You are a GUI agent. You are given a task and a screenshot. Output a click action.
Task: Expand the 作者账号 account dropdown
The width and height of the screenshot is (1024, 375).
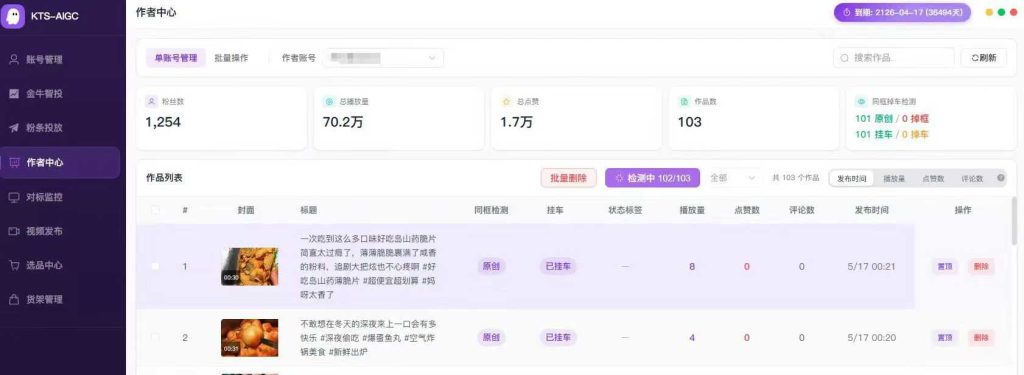tap(383, 57)
